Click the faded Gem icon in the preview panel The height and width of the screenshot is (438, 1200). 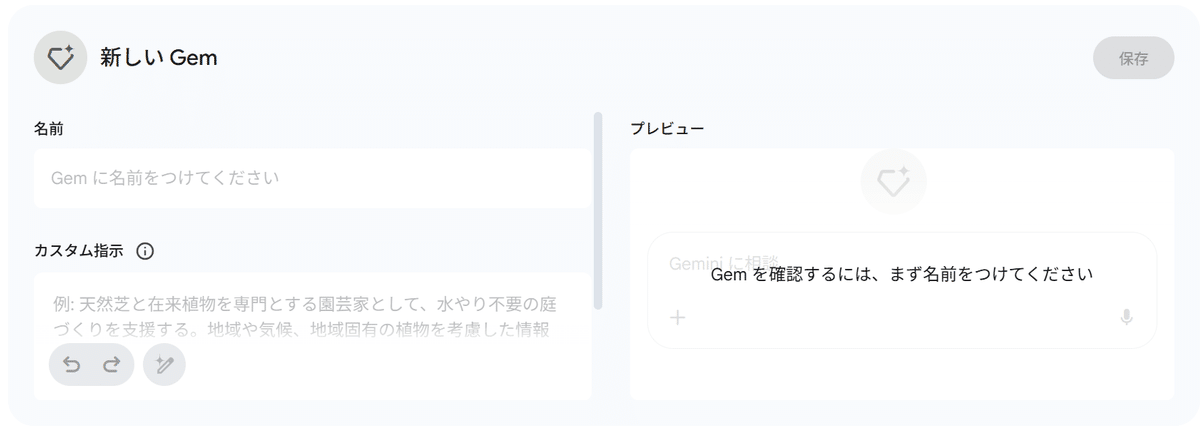[893, 182]
